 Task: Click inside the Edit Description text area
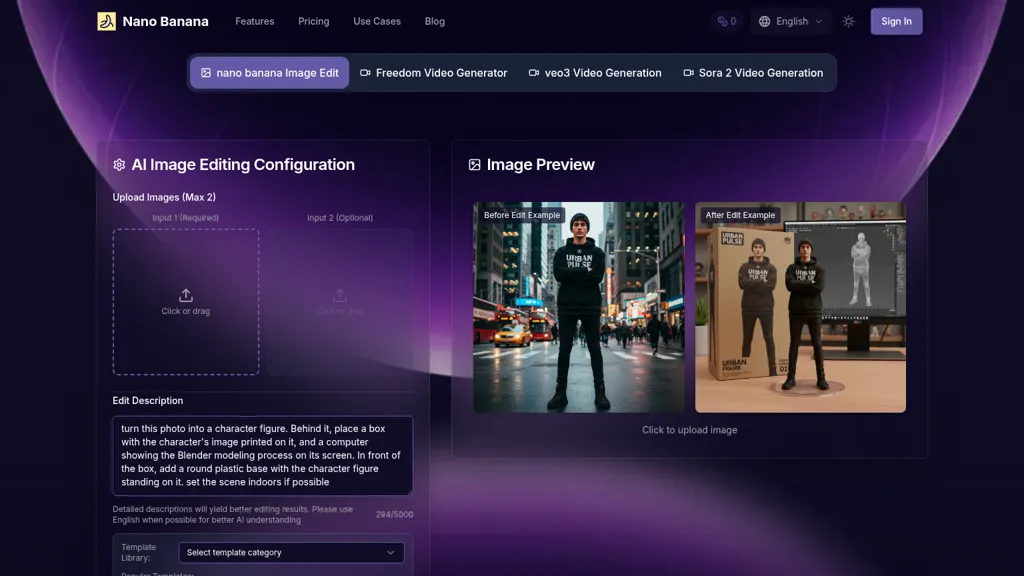pyautogui.click(x=263, y=455)
